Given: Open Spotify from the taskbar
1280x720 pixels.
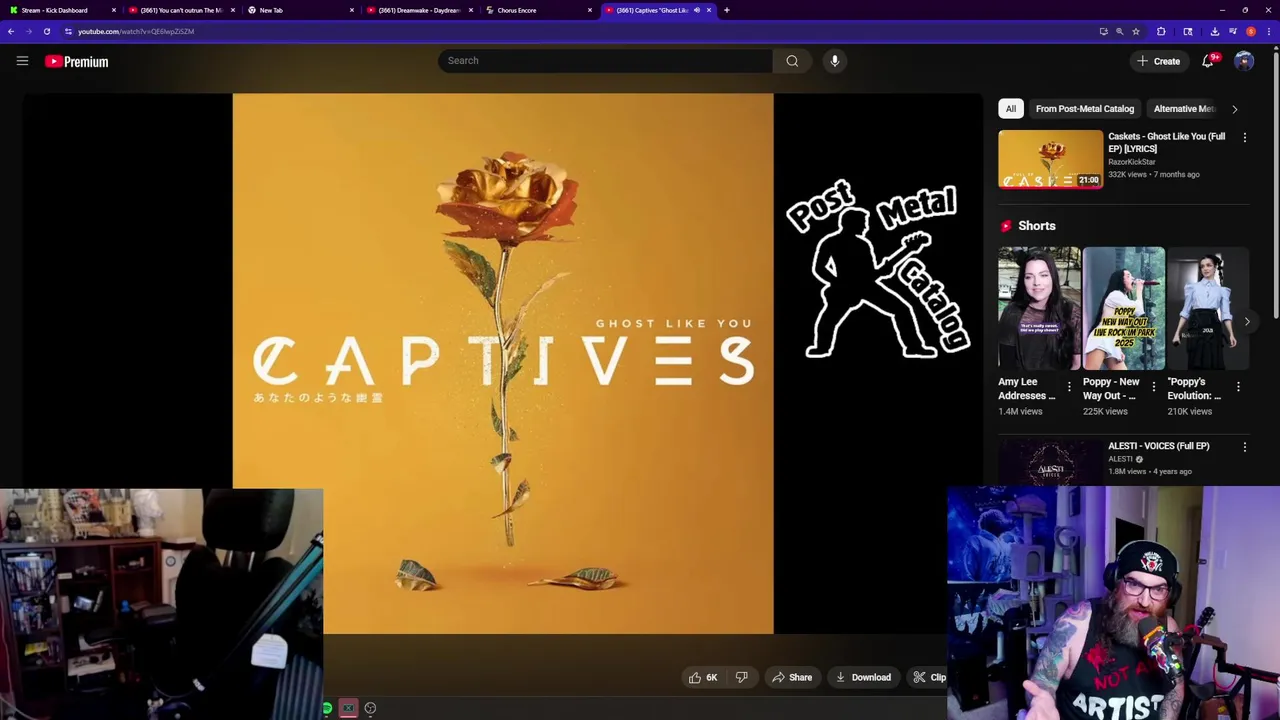Looking at the screenshot, I should pyautogui.click(x=326, y=708).
